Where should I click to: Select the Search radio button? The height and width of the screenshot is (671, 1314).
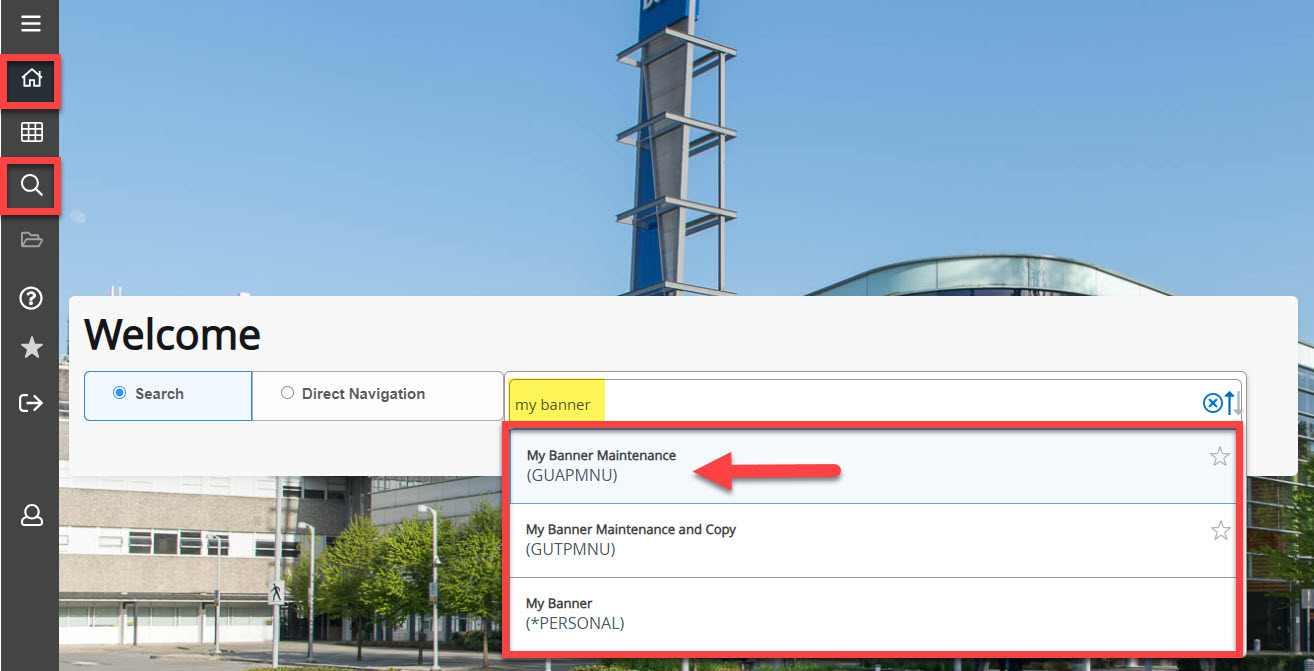121,393
